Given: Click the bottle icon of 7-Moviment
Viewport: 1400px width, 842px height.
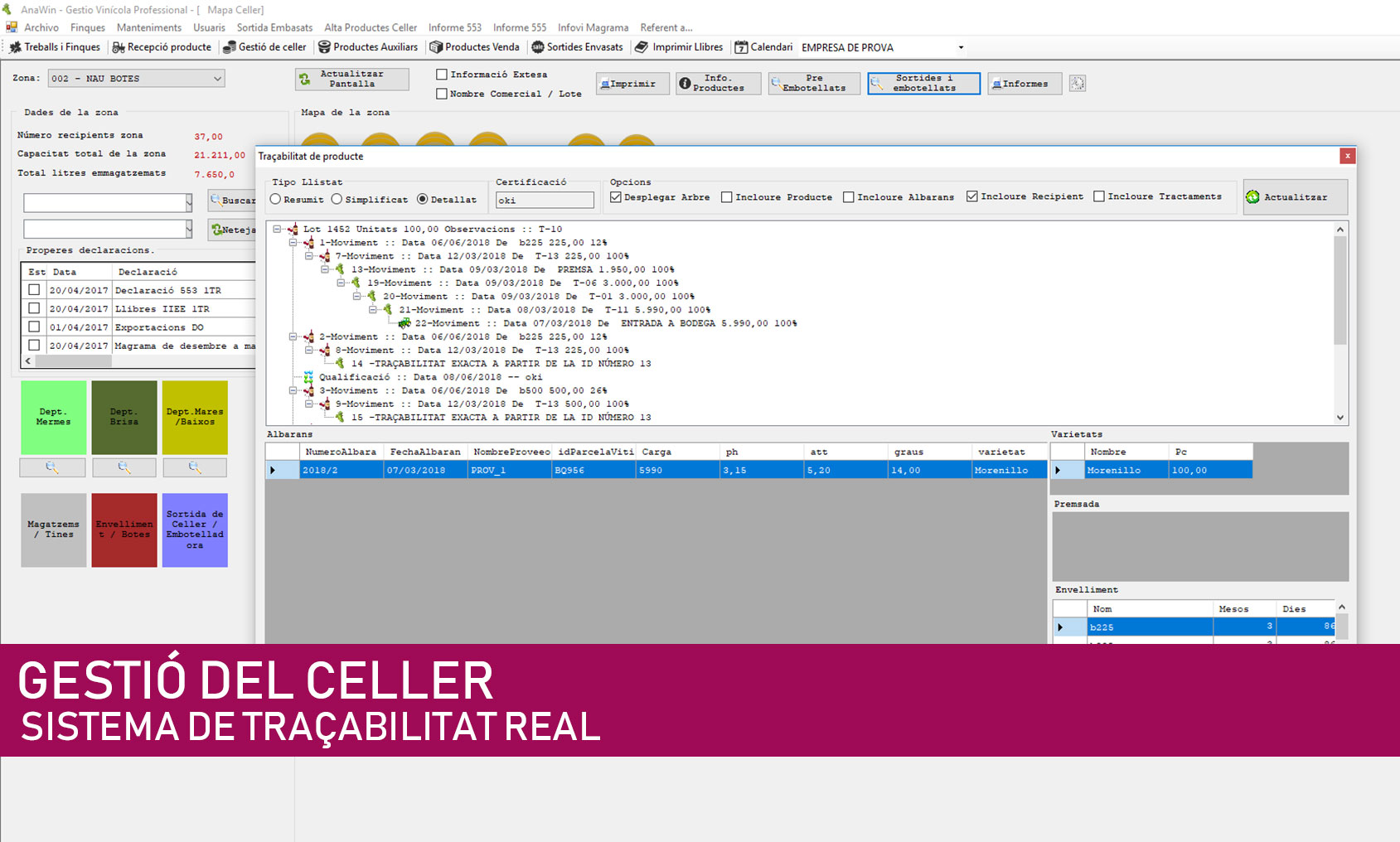Looking at the screenshot, I should click(x=325, y=256).
